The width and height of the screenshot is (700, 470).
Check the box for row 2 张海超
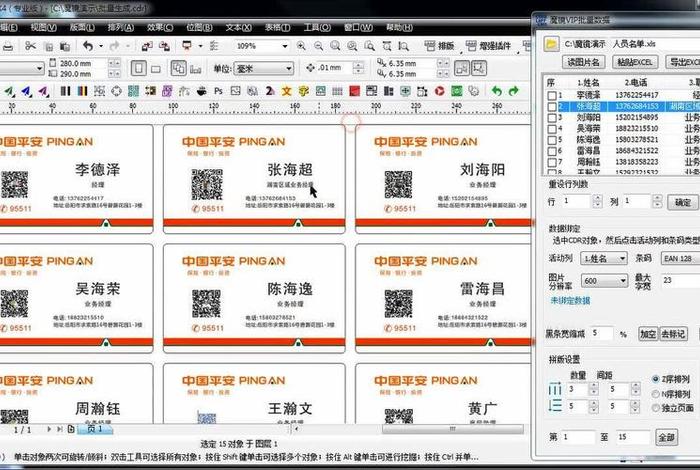pos(552,107)
